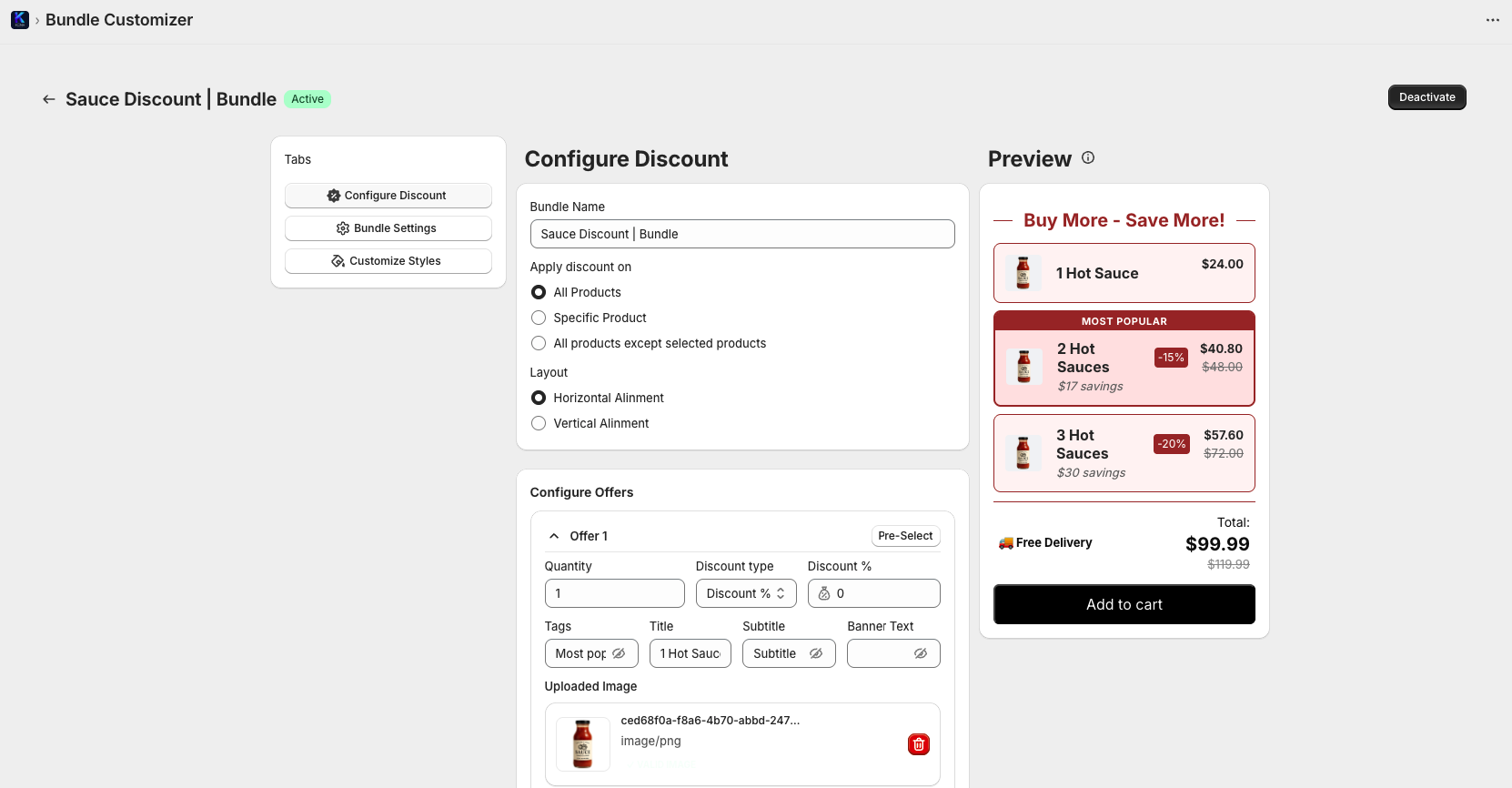Viewport: 1512px width, 788px height.
Task: Select the 3 Hot Sauces offer card
Action: pos(1124,453)
